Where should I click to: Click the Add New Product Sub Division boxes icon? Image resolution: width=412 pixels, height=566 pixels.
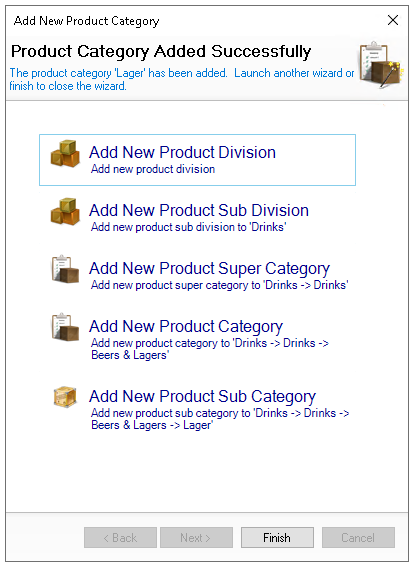pyautogui.click(x=65, y=212)
